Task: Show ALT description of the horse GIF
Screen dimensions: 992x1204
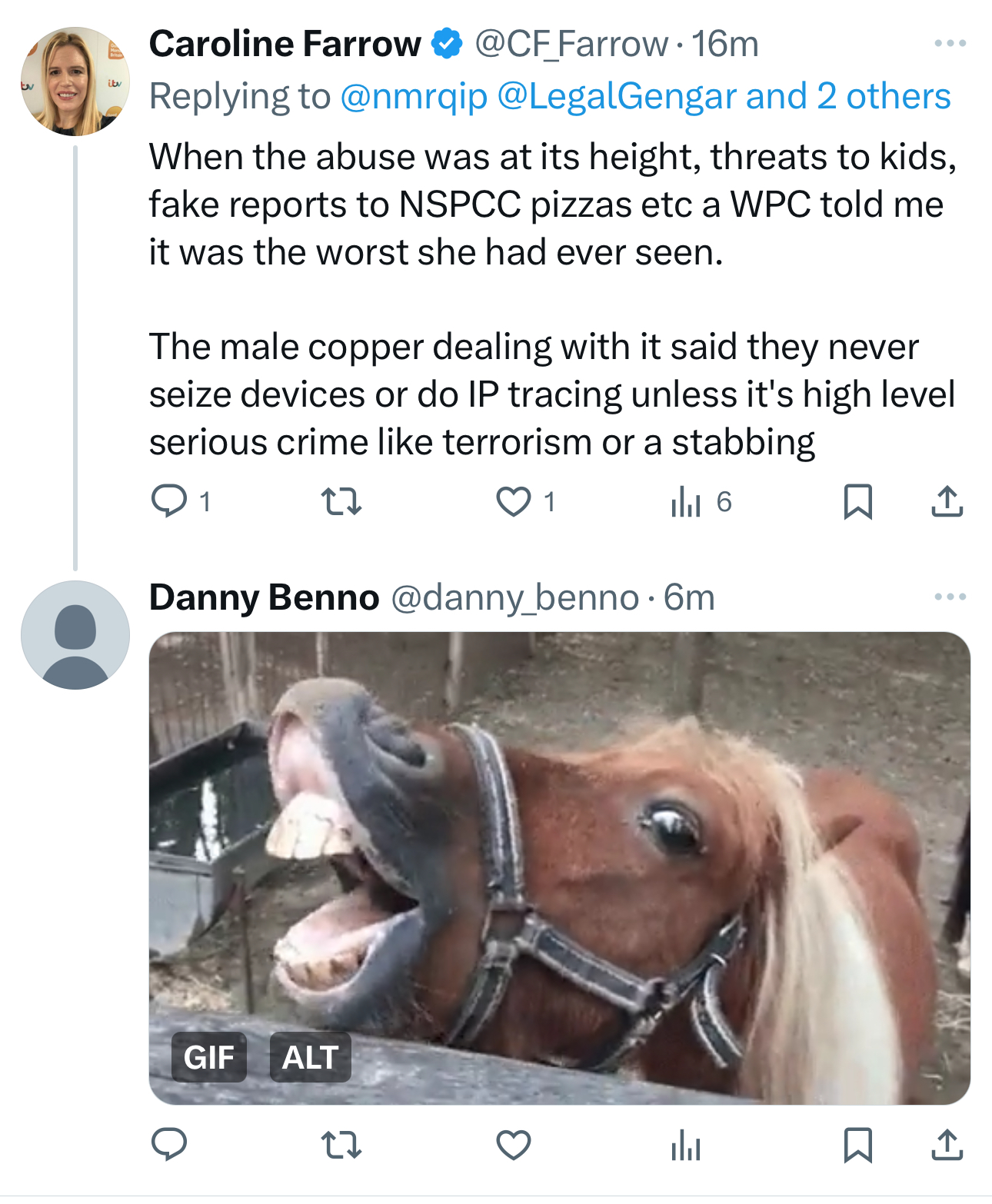Action: [310, 1057]
